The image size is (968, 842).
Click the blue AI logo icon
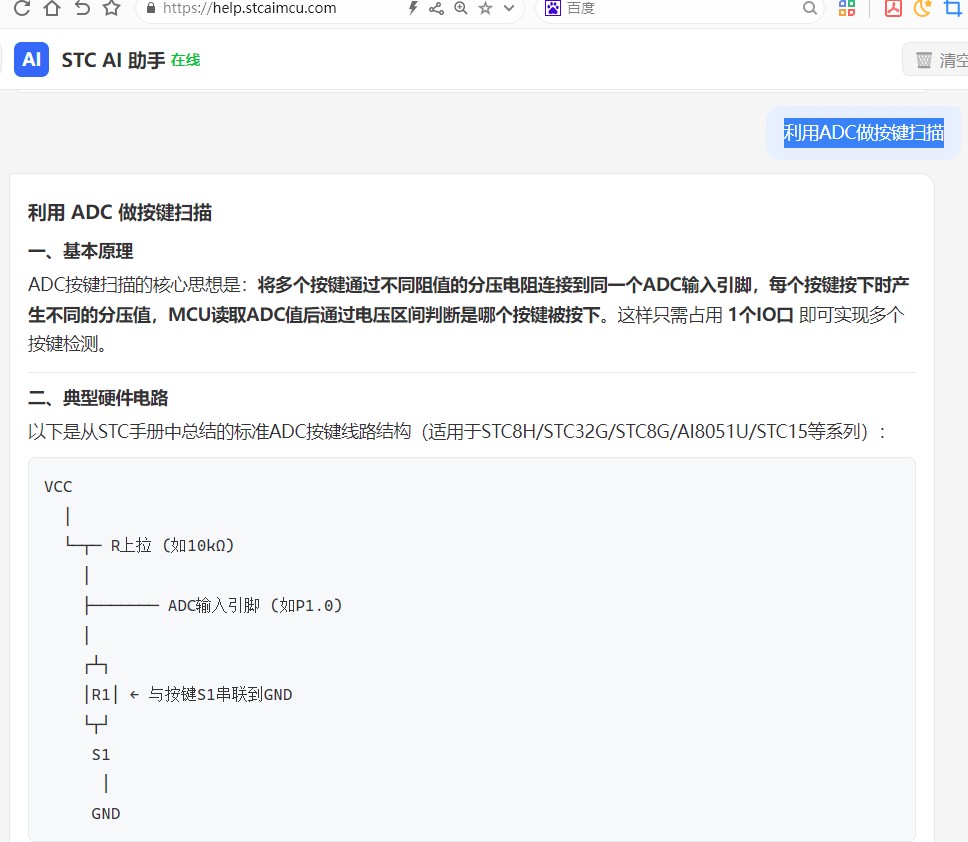(x=31, y=59)
